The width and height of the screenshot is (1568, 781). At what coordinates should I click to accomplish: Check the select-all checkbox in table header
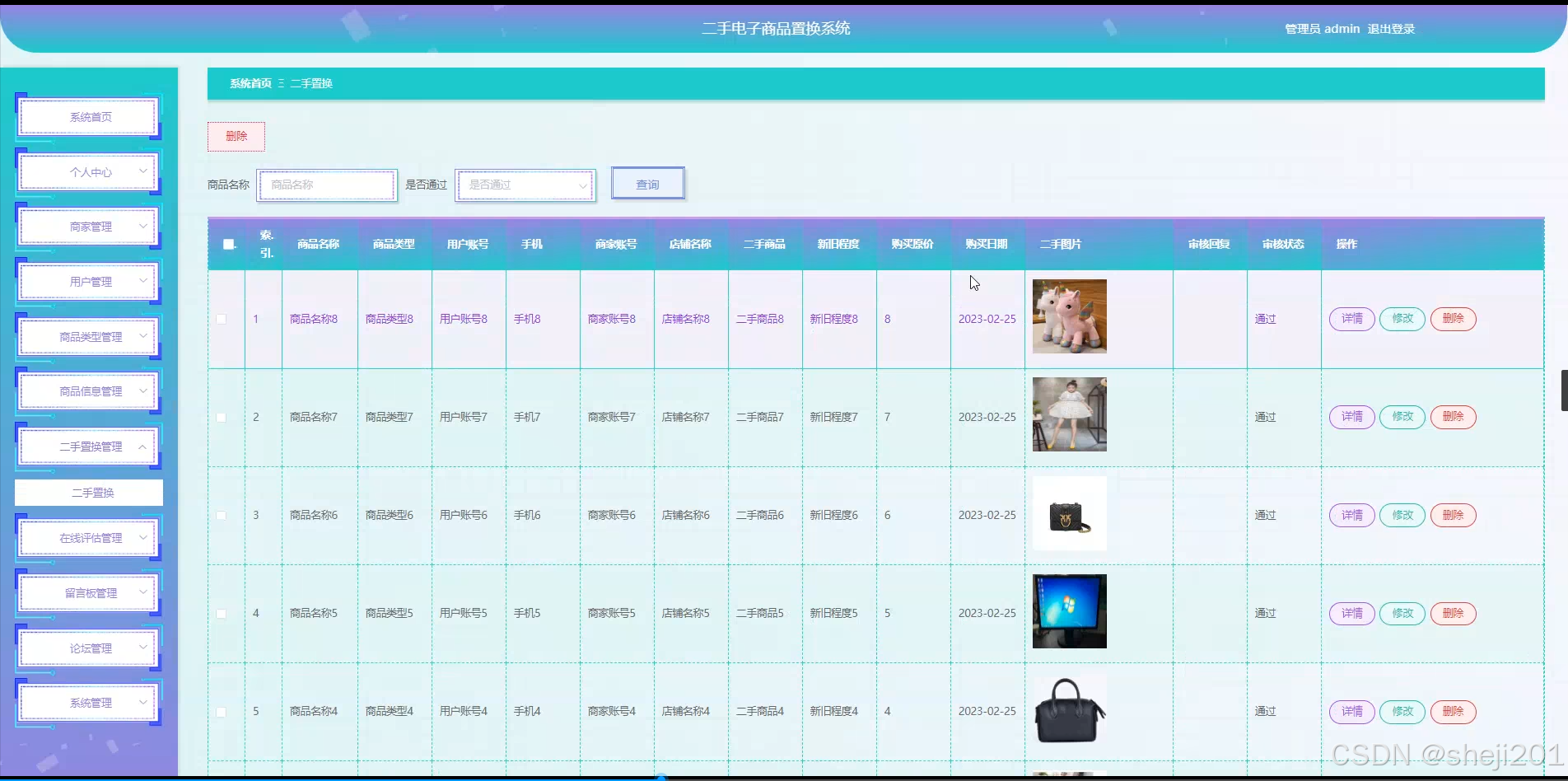(x=228, y=244)
